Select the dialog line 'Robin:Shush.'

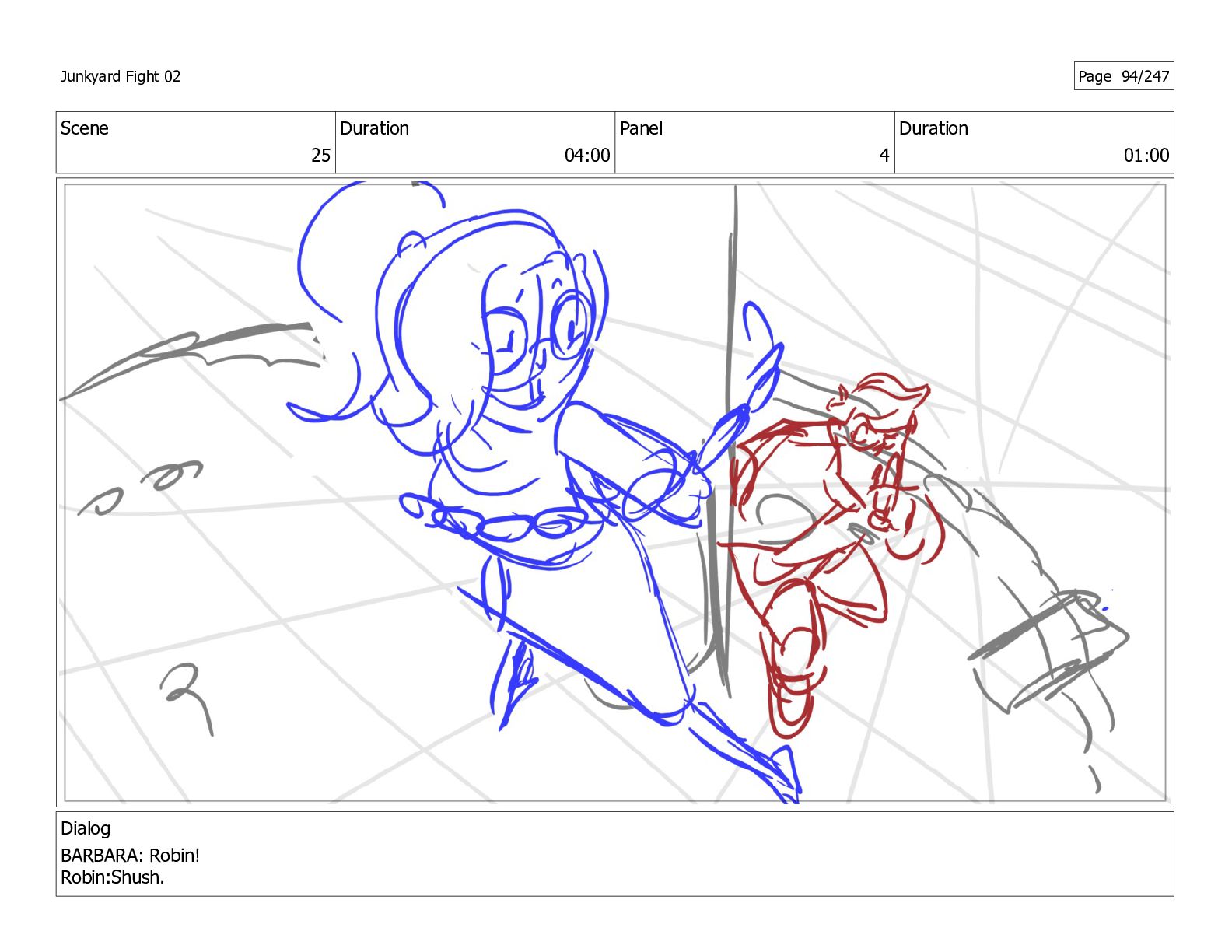tap(113, 877)
